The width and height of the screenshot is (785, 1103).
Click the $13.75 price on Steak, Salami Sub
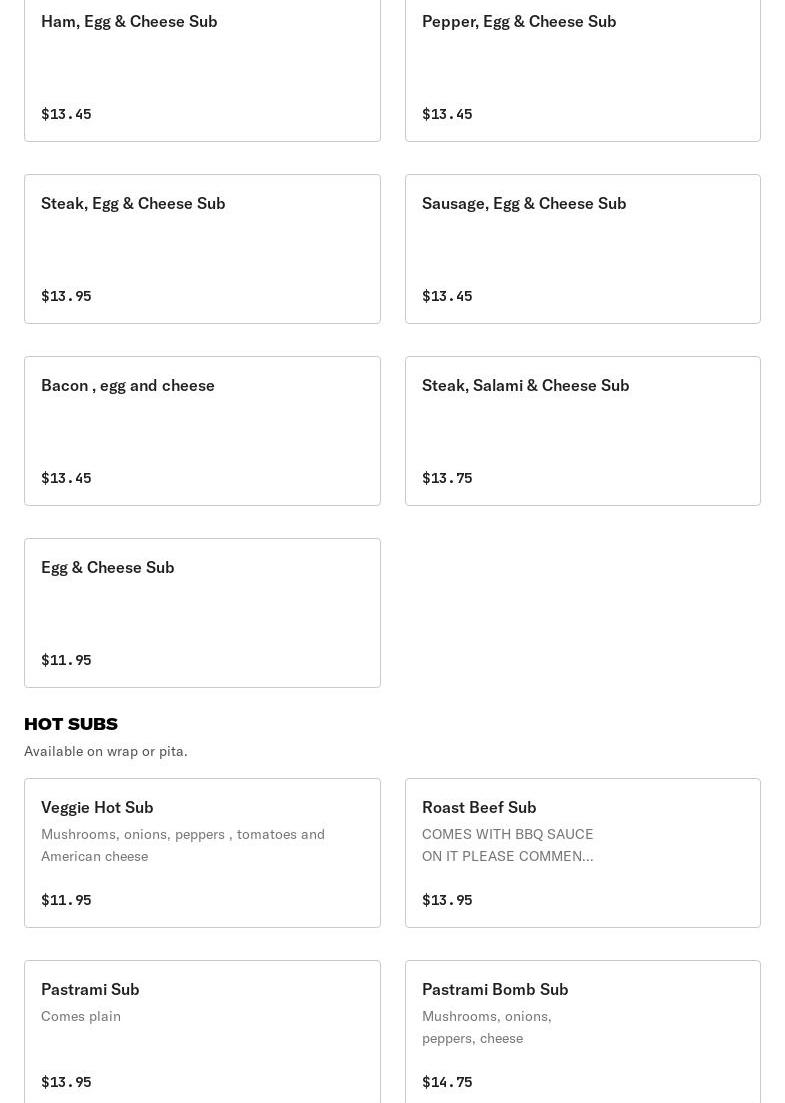pos(447,478)
